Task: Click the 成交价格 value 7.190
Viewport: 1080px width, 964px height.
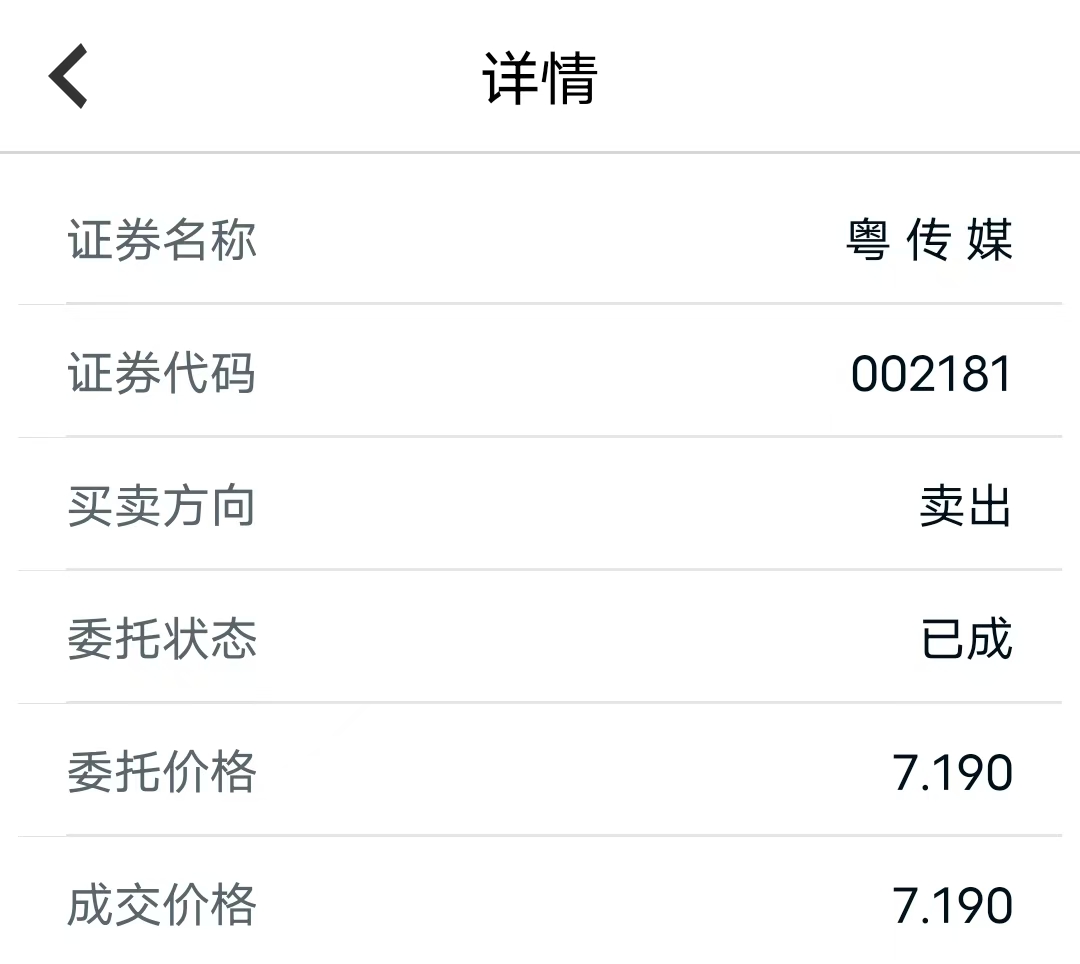Action: point(953,905)
